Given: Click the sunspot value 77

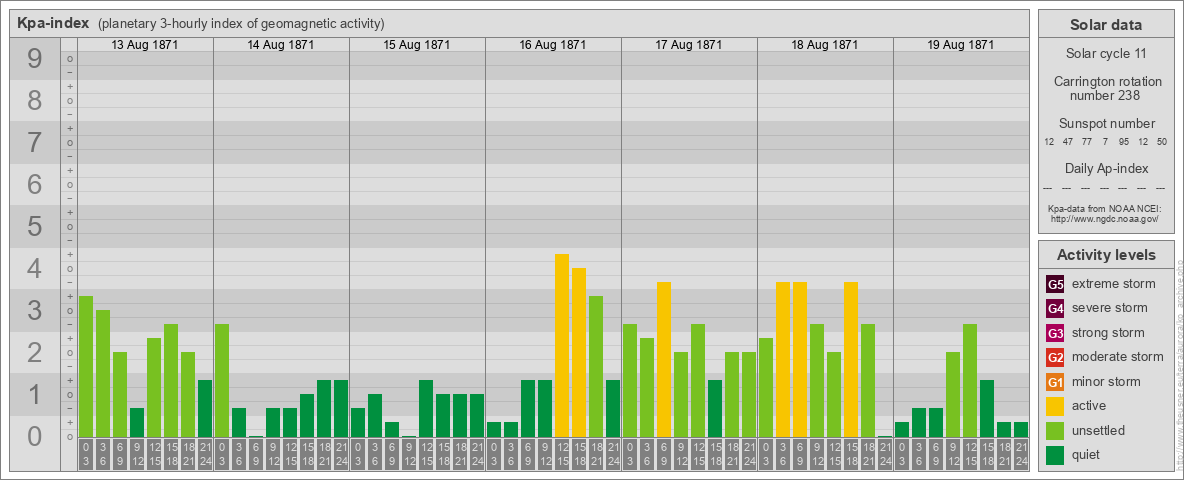Looking at the screenshot, I should tap(1087, 142).
